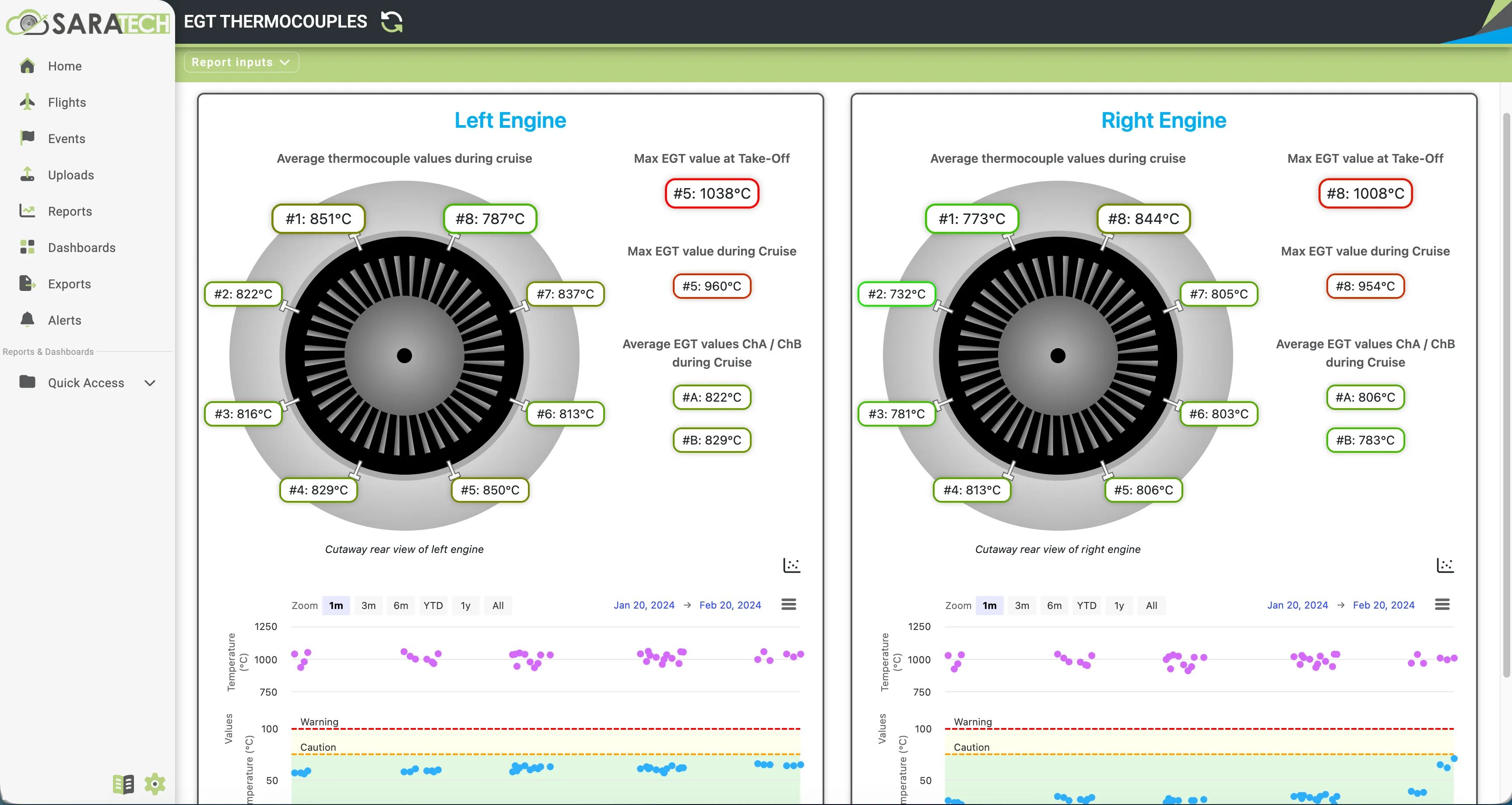This screenshot has width=1512, height=805.
Task: Click left engine thermocouple #6: 813°C
Action: click(x=565, y=413)
